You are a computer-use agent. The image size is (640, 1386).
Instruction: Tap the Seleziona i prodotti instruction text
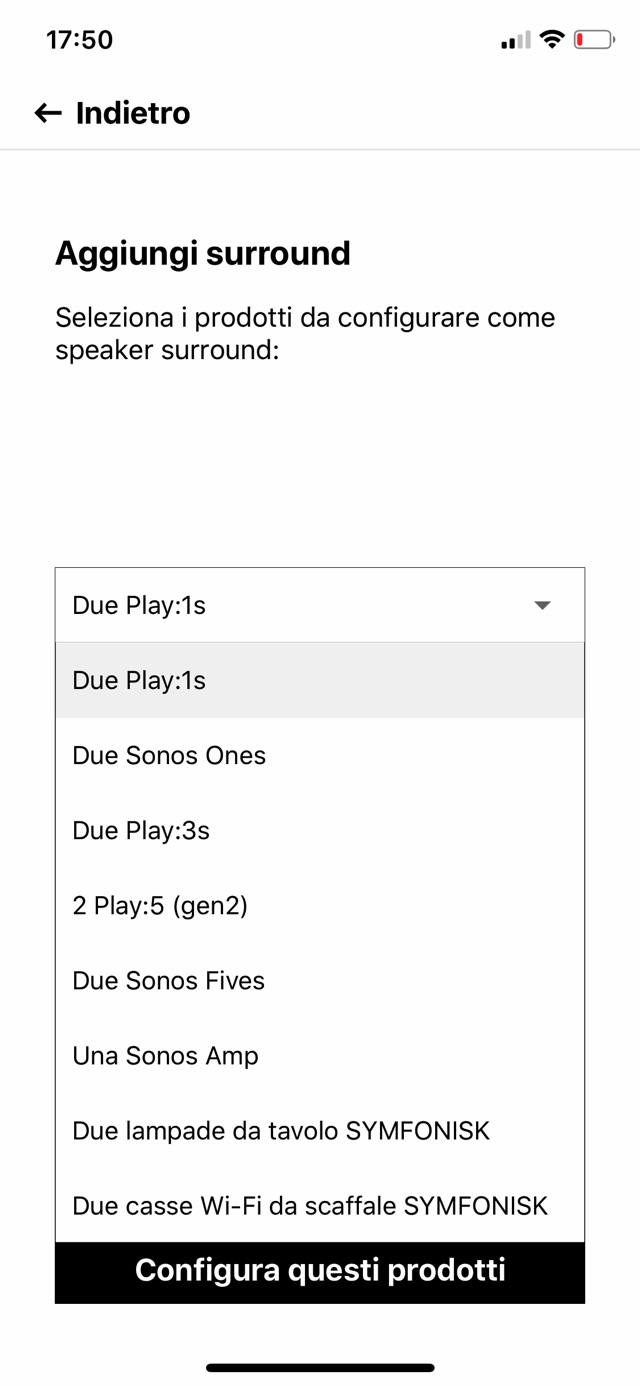click(x=305, y=334)
